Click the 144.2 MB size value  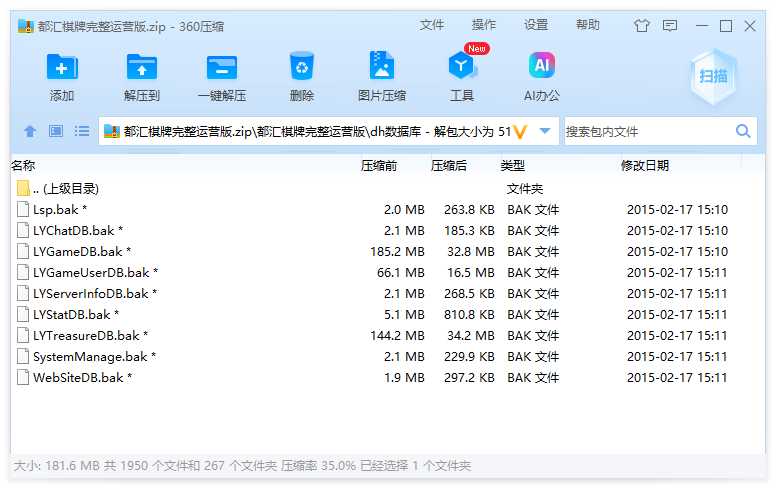(x=397, y=336)
